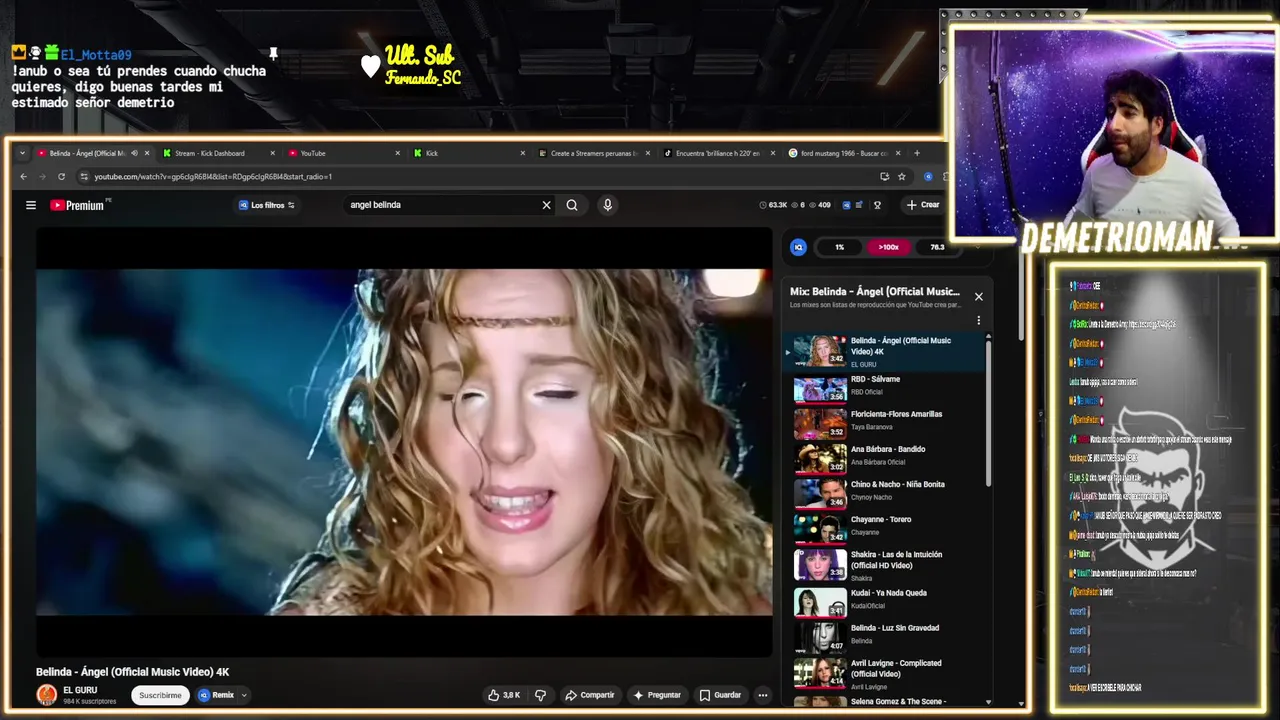Play Ana Bárbara - Bandido from the mix

tap(885, 458)
